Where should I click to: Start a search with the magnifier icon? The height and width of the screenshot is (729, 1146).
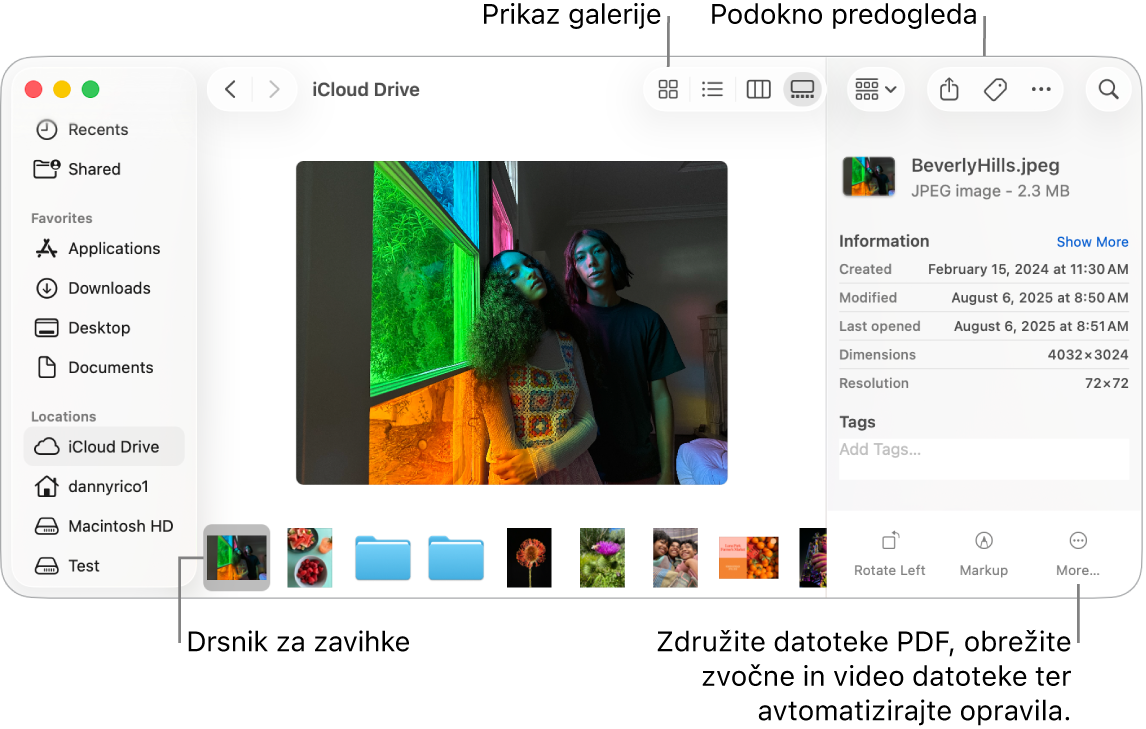point(1108,89)
